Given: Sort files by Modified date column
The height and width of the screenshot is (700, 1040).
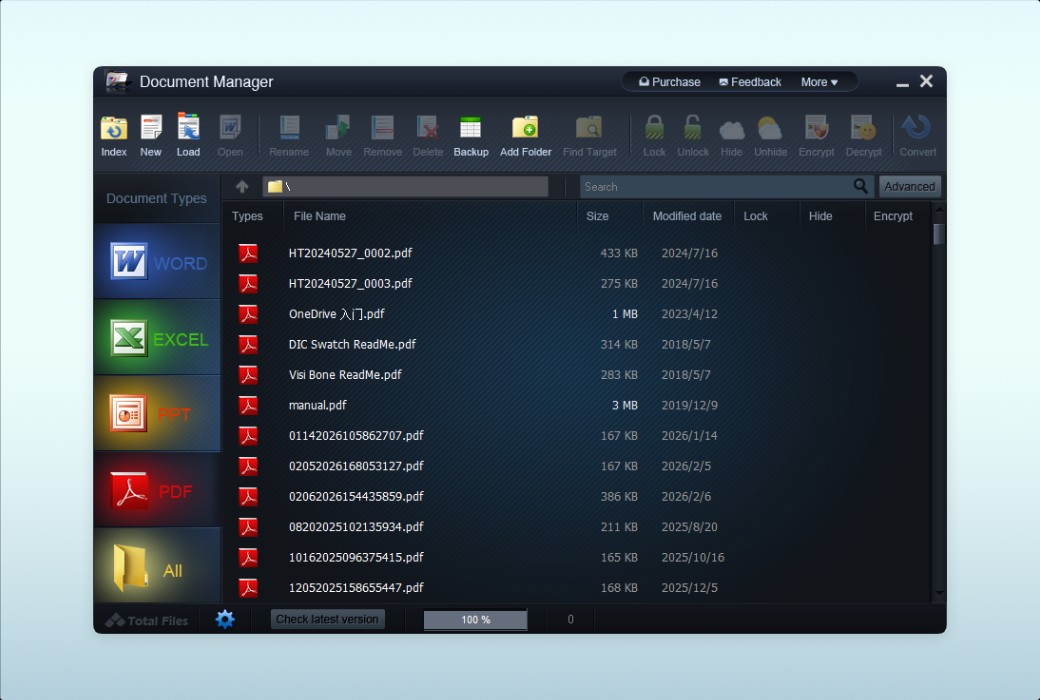Looking at the screenshot, I should [687, 216].
